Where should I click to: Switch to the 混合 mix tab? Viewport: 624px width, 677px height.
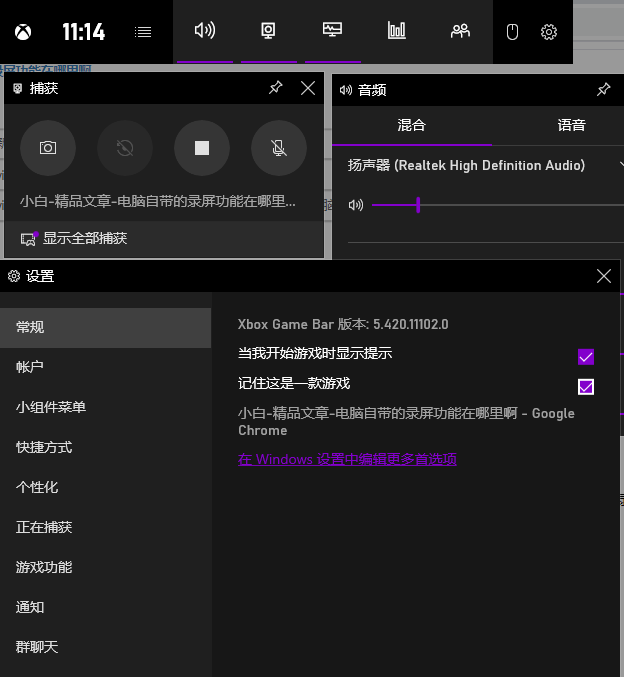click(412, 126)
